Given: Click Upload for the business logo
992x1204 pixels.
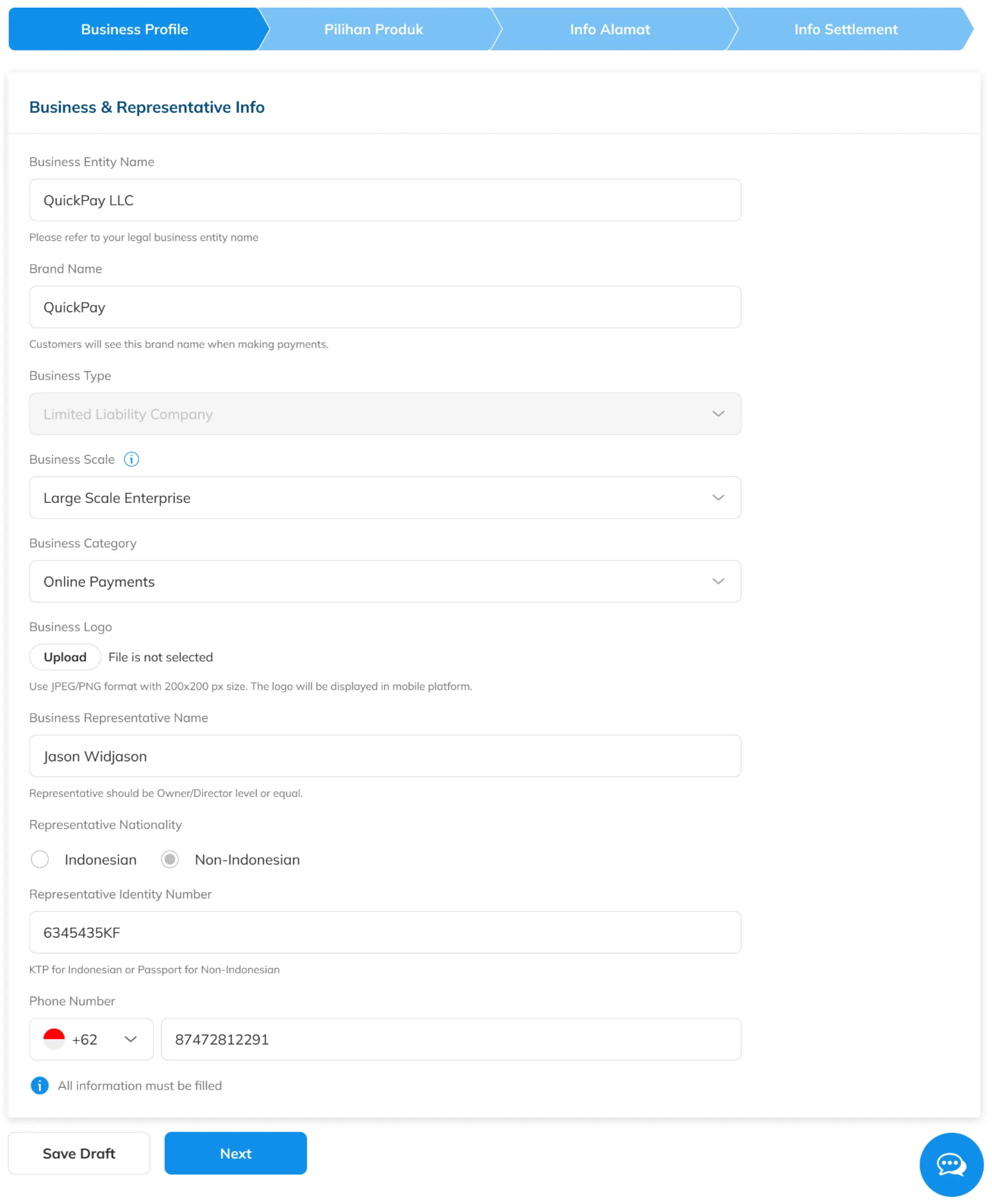Looking at the screenshot, I should point(65,657).
